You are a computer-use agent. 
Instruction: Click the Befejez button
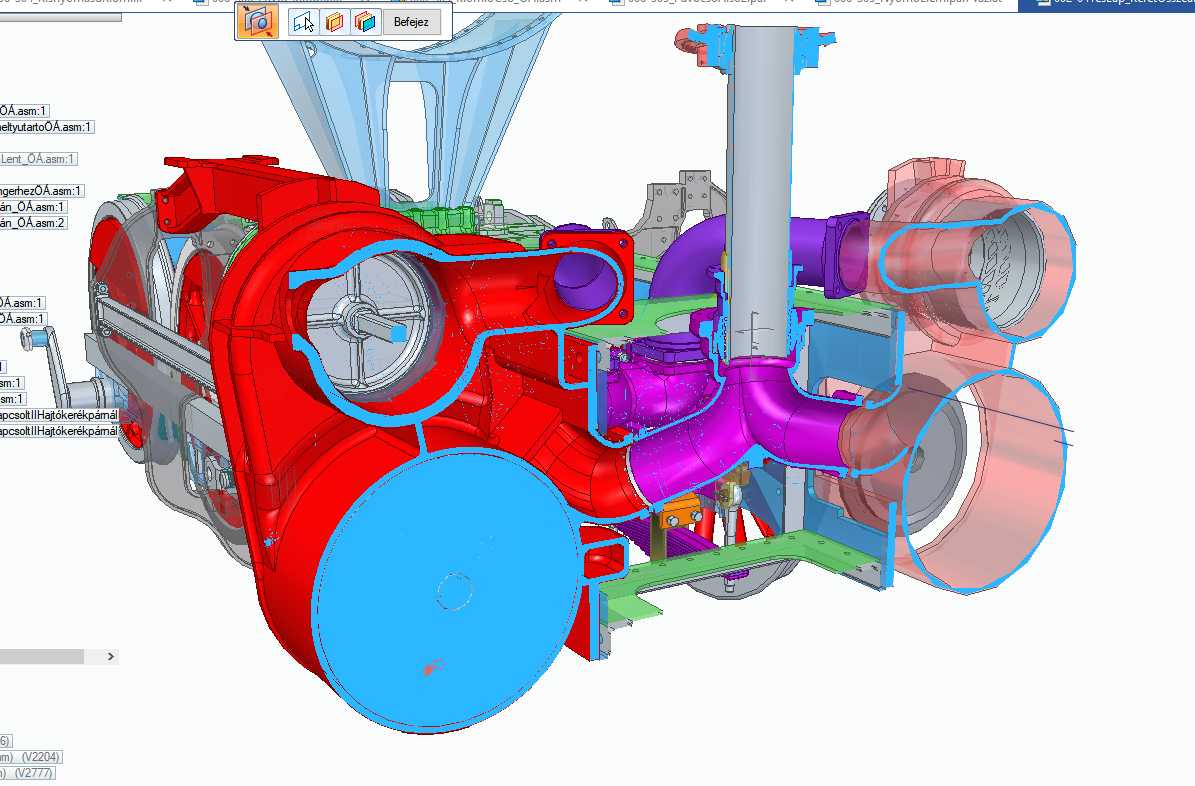[411, 22]
